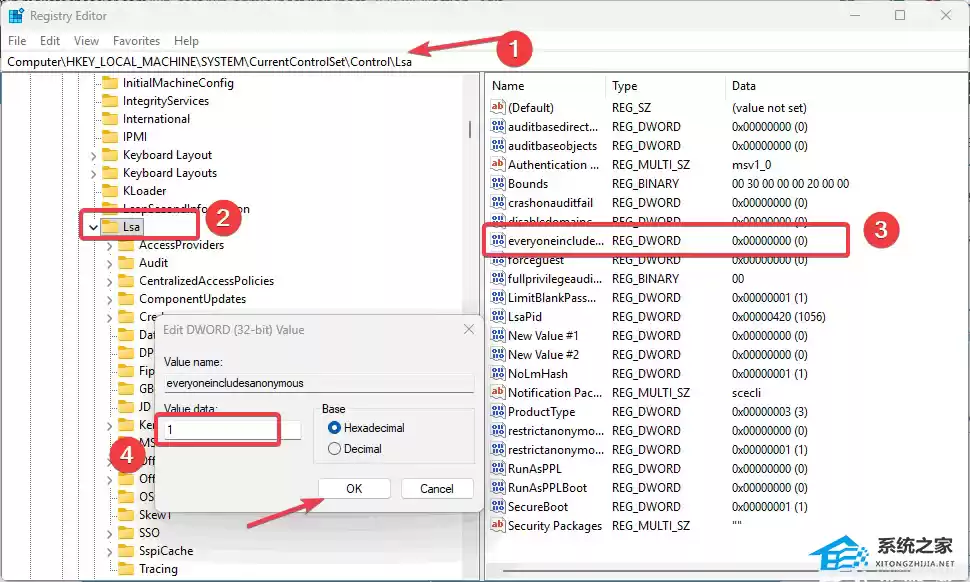Confirm the DWORD edit with OK
Image resolution: width=970 pixels, height=582 pixels.
pos(354,489)
